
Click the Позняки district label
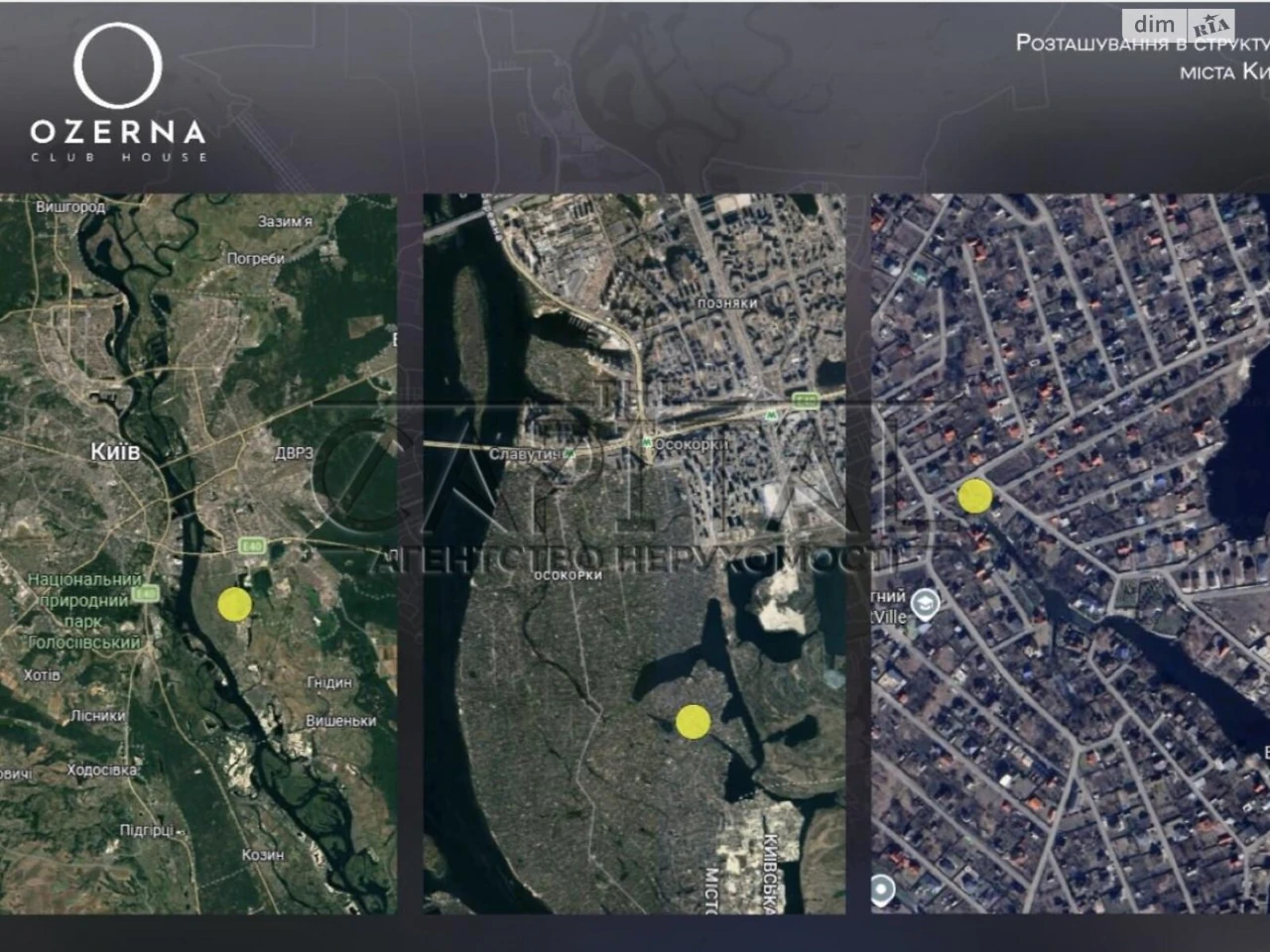coord(727,303)
